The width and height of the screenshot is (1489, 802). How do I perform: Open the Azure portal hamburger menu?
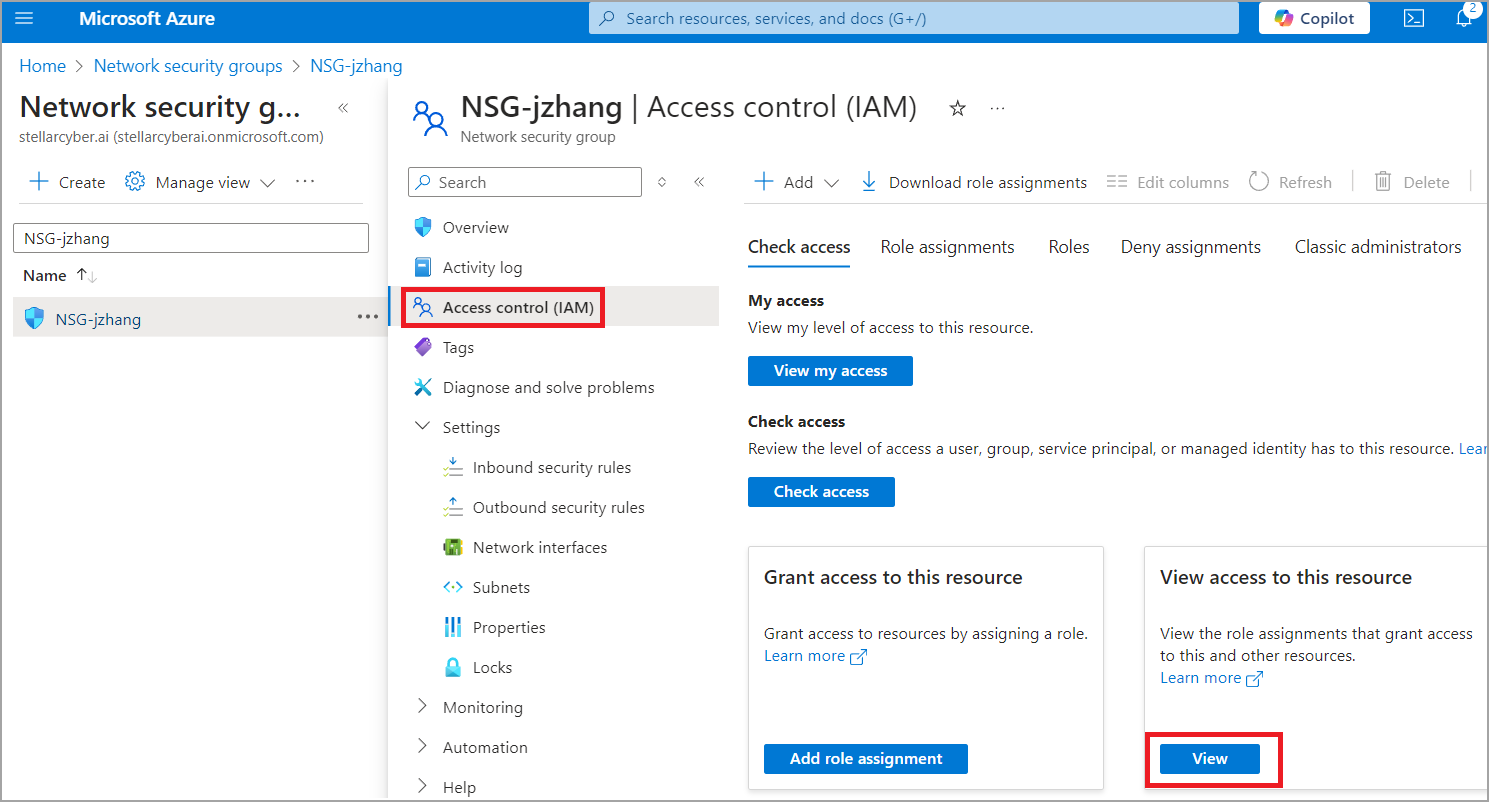pyautogui.click(x=25, y=19)
